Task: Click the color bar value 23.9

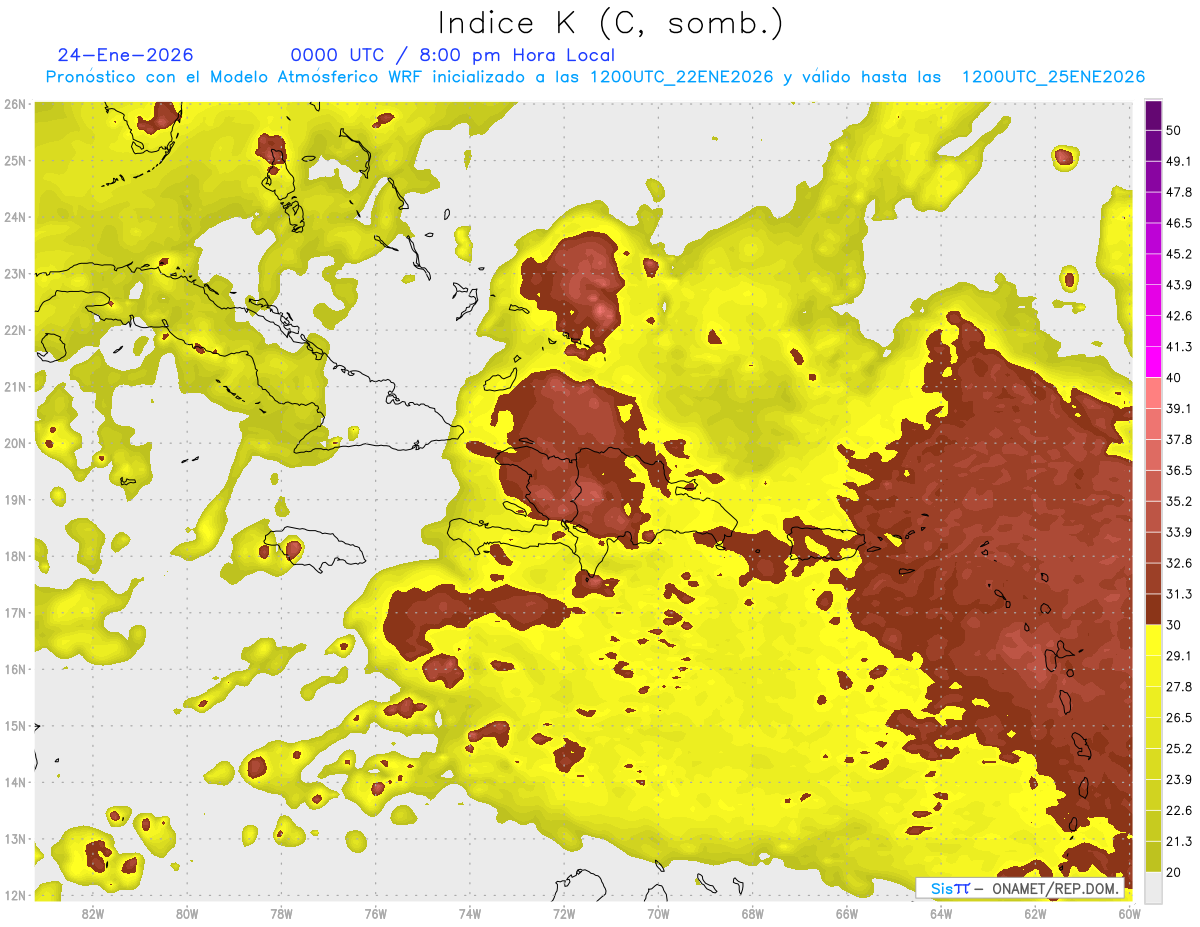Action: pos(1178,779)
